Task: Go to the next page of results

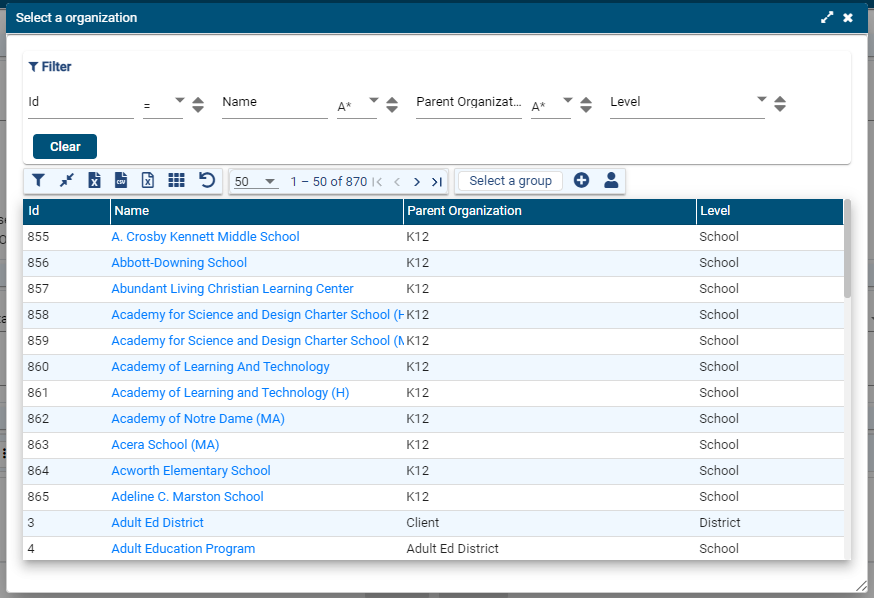Action: (x=417, y=182)
